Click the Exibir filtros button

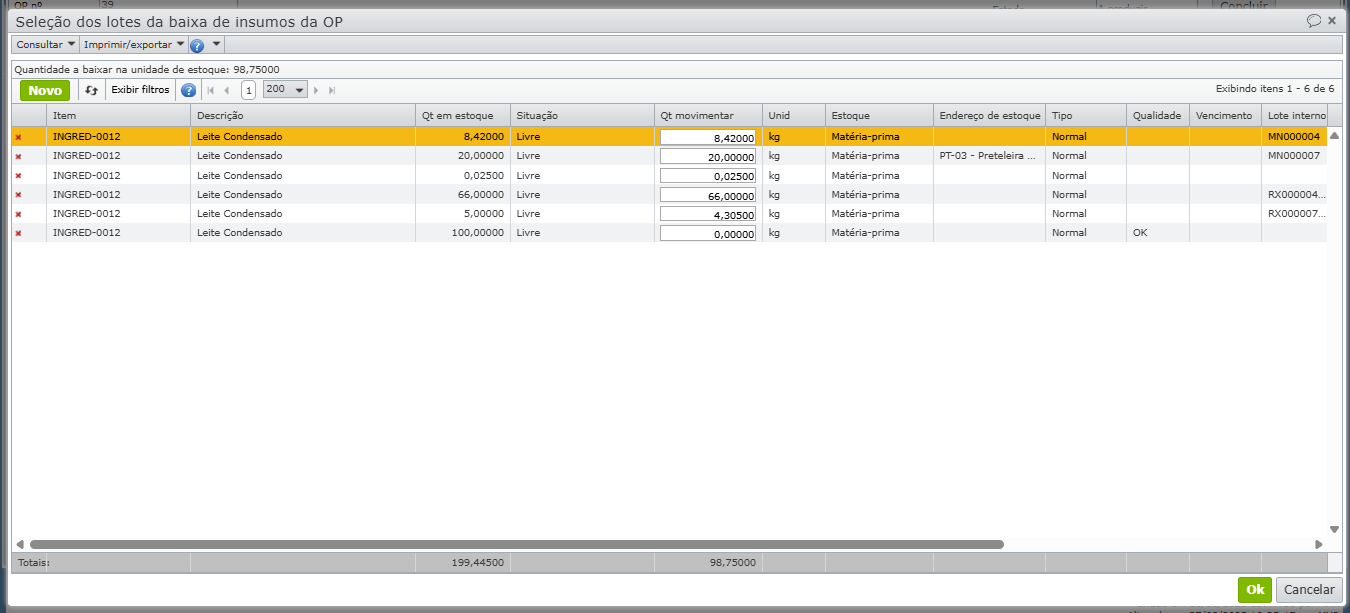[x=140, y=90]
